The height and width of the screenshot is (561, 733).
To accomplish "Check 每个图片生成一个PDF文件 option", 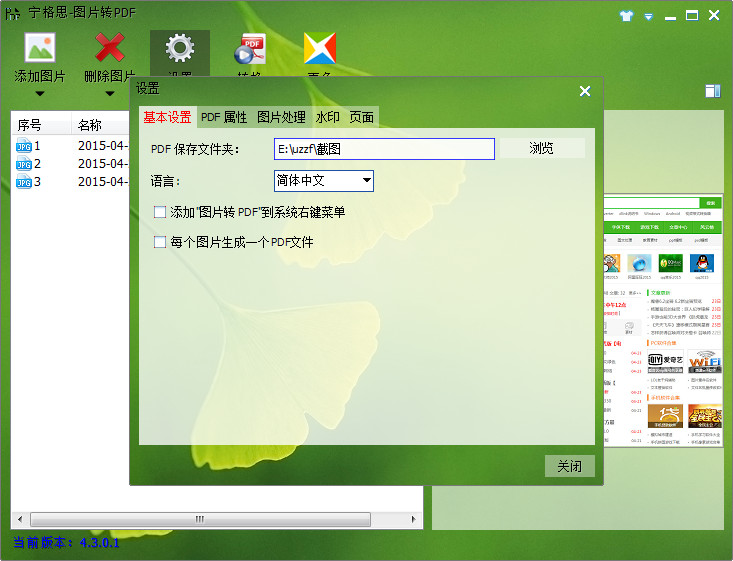I will coord(160,242).
